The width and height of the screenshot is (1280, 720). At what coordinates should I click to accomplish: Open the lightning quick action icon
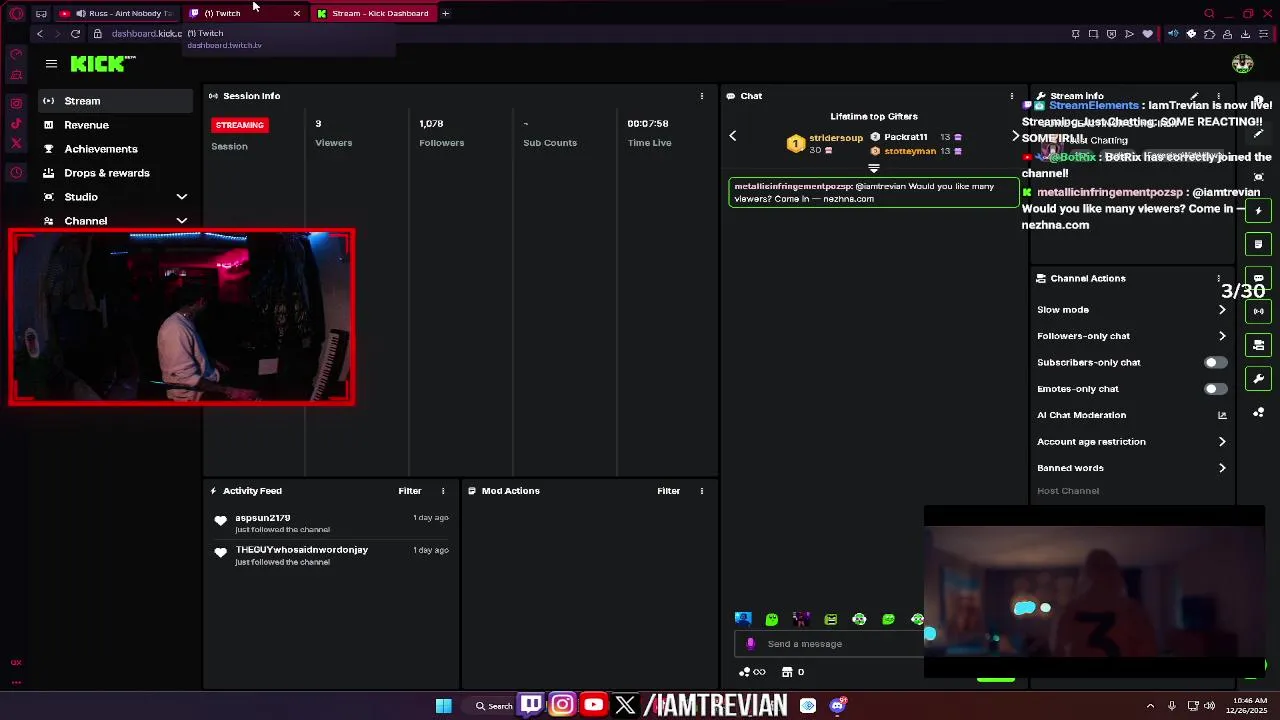1258,211
